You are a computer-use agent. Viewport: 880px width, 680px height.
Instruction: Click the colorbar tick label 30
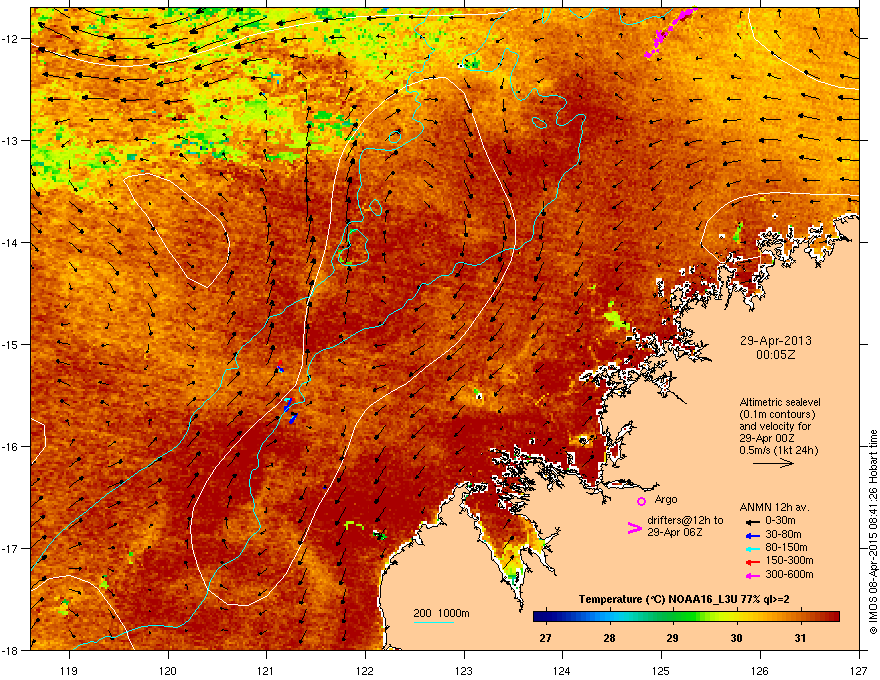tap(736, 638)
